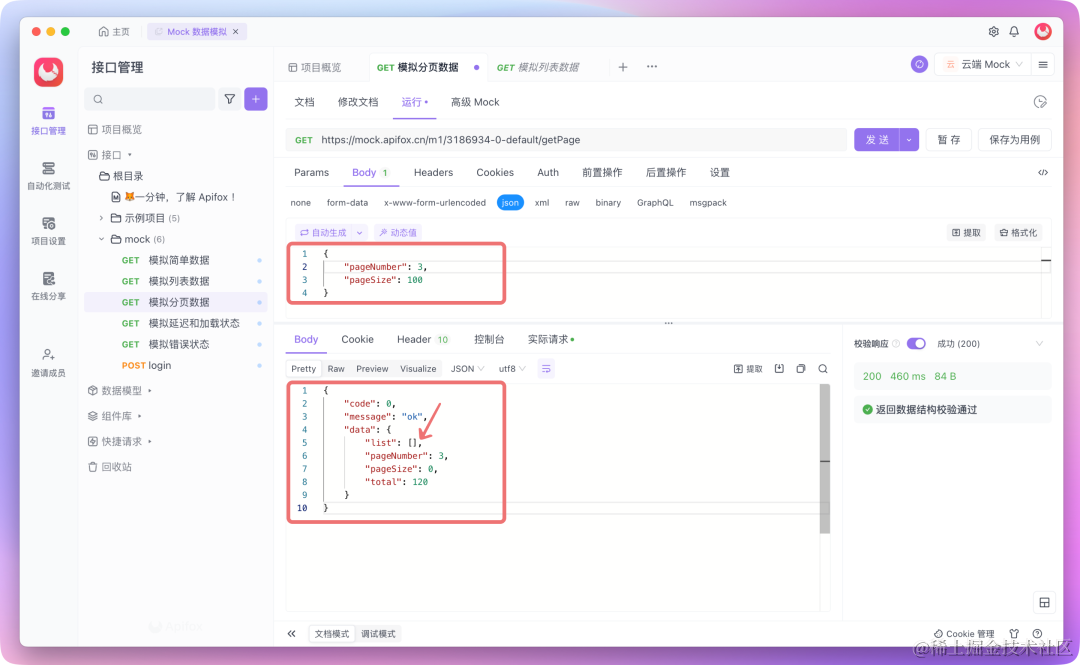
Task: Show generated code icon
Action: [x=1043, y=172]
